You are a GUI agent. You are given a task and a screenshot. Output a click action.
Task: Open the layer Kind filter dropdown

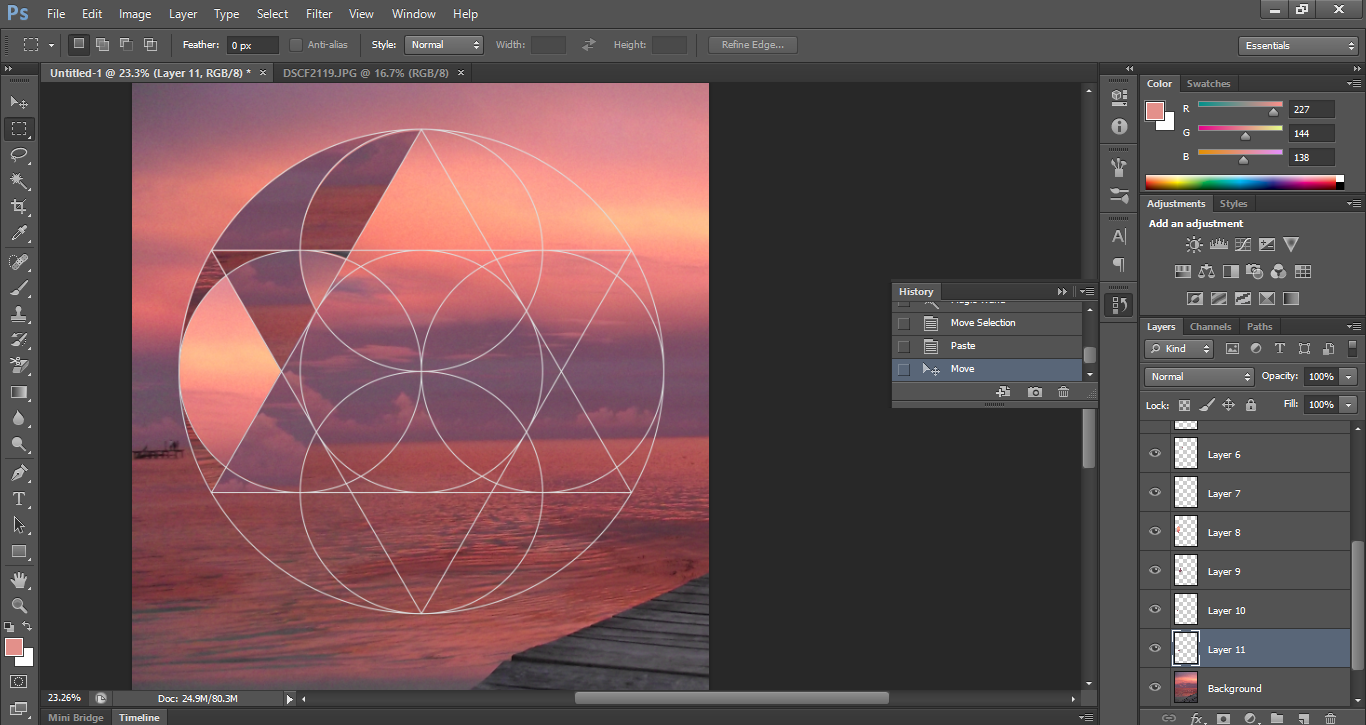pos(1179,349)
